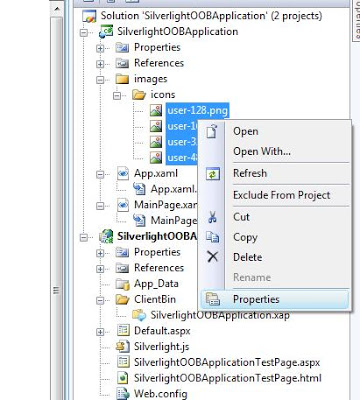Choose Exclude From Project
360x400 pixels.
pos(282,195)
